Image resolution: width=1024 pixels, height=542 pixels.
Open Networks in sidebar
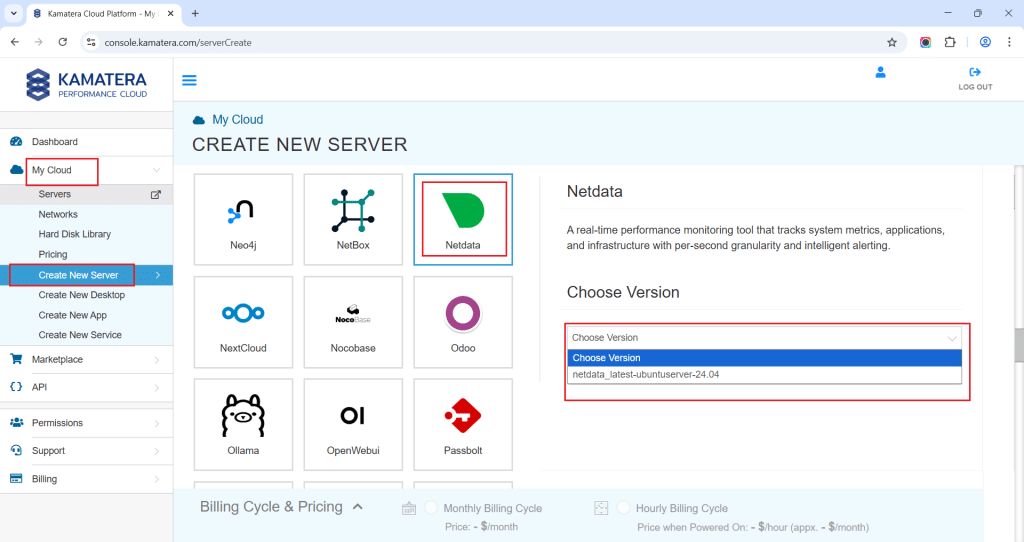point(58,214)
